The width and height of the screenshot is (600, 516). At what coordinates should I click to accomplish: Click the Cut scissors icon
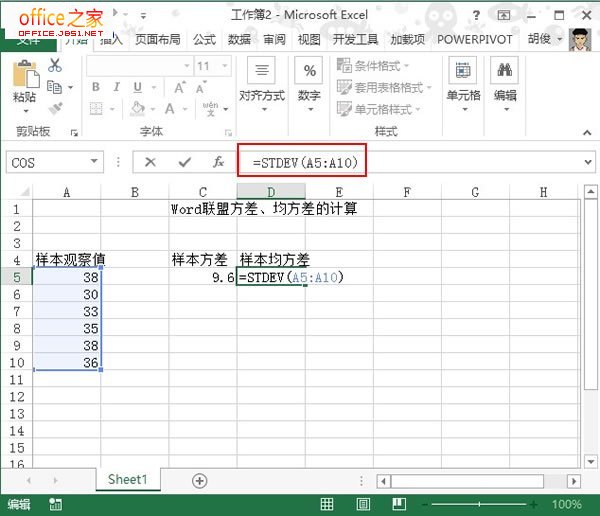(55, 65)
